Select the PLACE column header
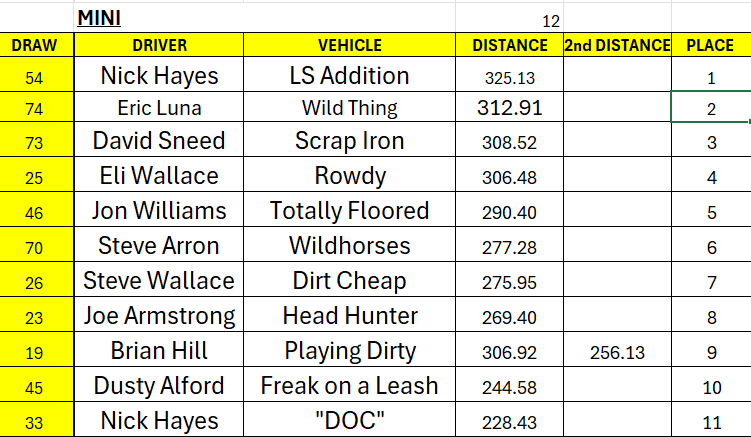Viewport: 751px width, 437px height. click(x=710, y=45)
